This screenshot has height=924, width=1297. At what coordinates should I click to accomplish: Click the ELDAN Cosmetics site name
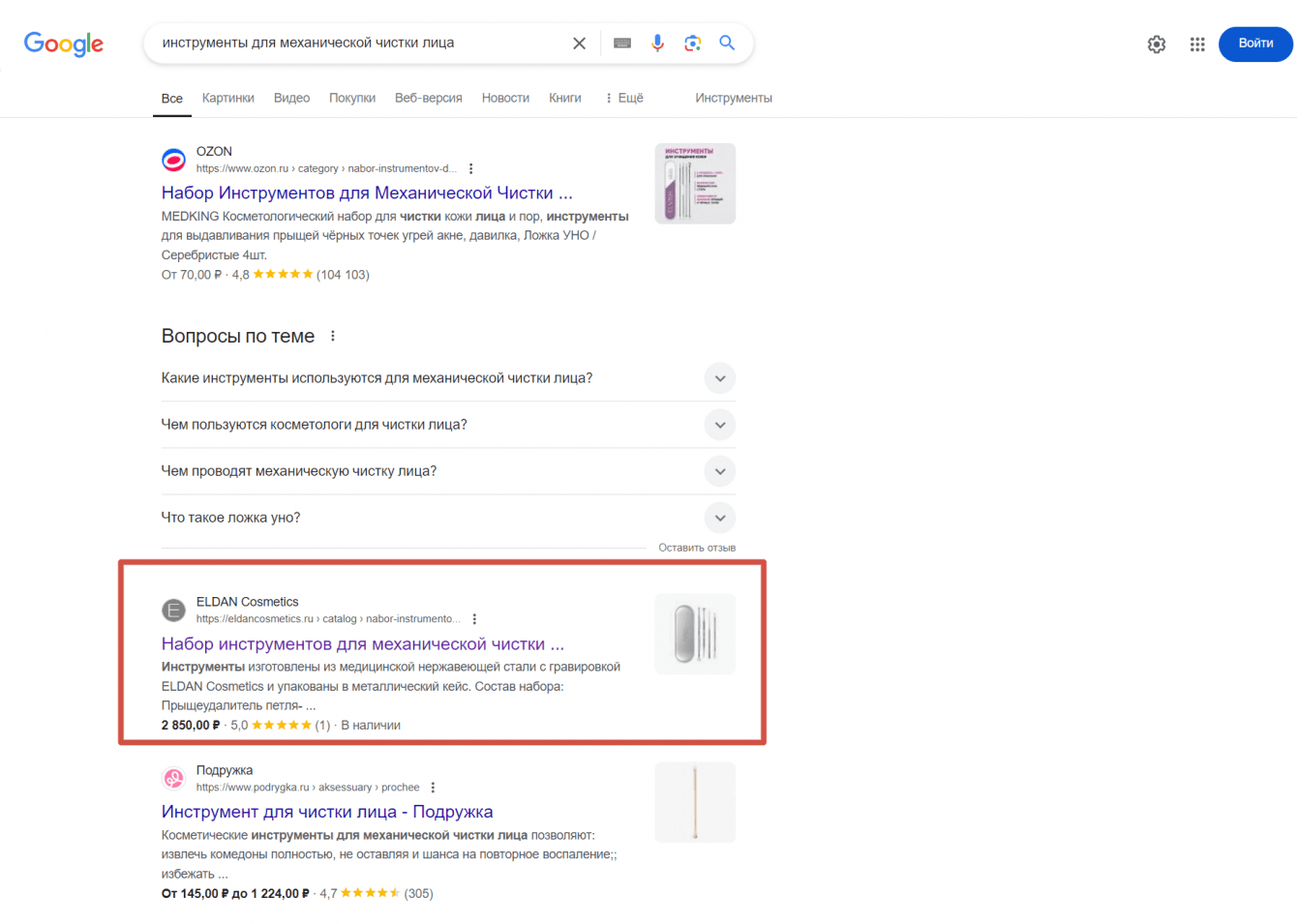[x=248, y=602]
